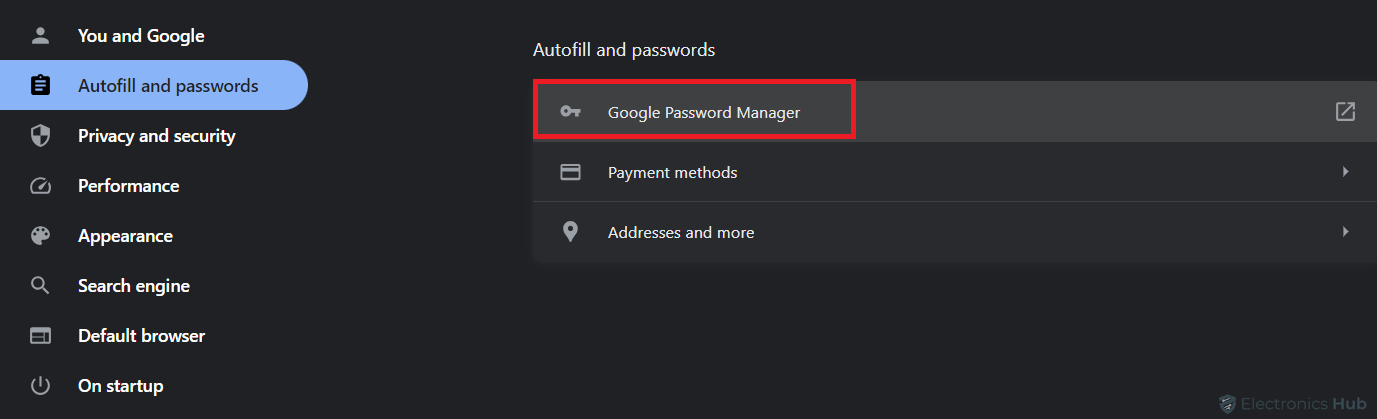This screenshot has width=1377, height=419.
Task: Click the key icon for Google Password Manager
Action: coord(570,112)
